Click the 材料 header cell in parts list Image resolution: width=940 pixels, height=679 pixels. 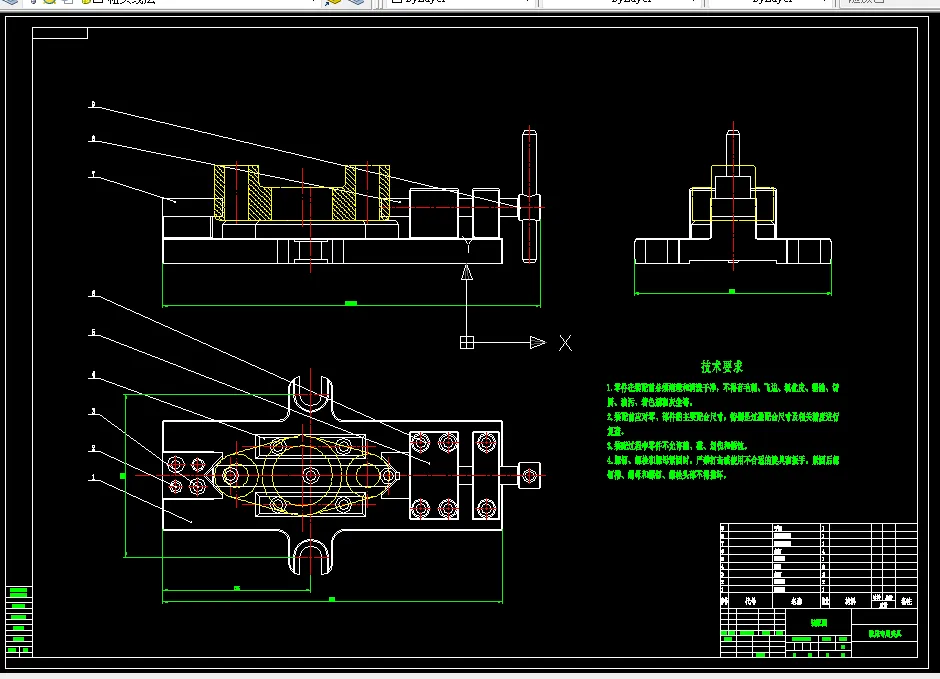(850, 600)
